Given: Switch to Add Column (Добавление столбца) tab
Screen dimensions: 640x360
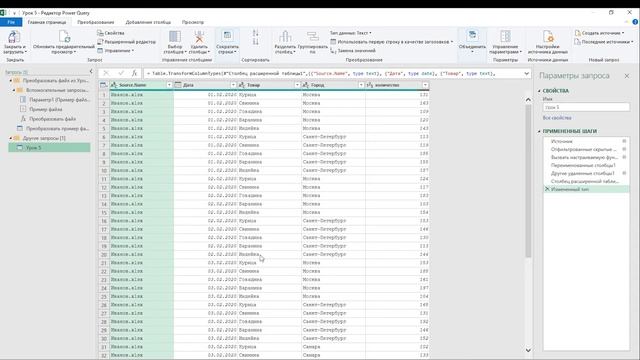Looking at the screenshot, I should pyautogui.click(x=148, y=22).
